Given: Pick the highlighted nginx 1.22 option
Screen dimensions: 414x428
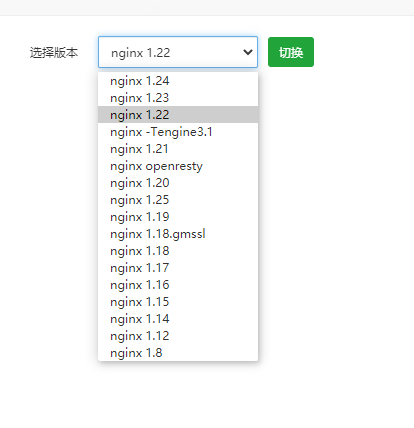Looking at the screenshot, I should [178, 115].
